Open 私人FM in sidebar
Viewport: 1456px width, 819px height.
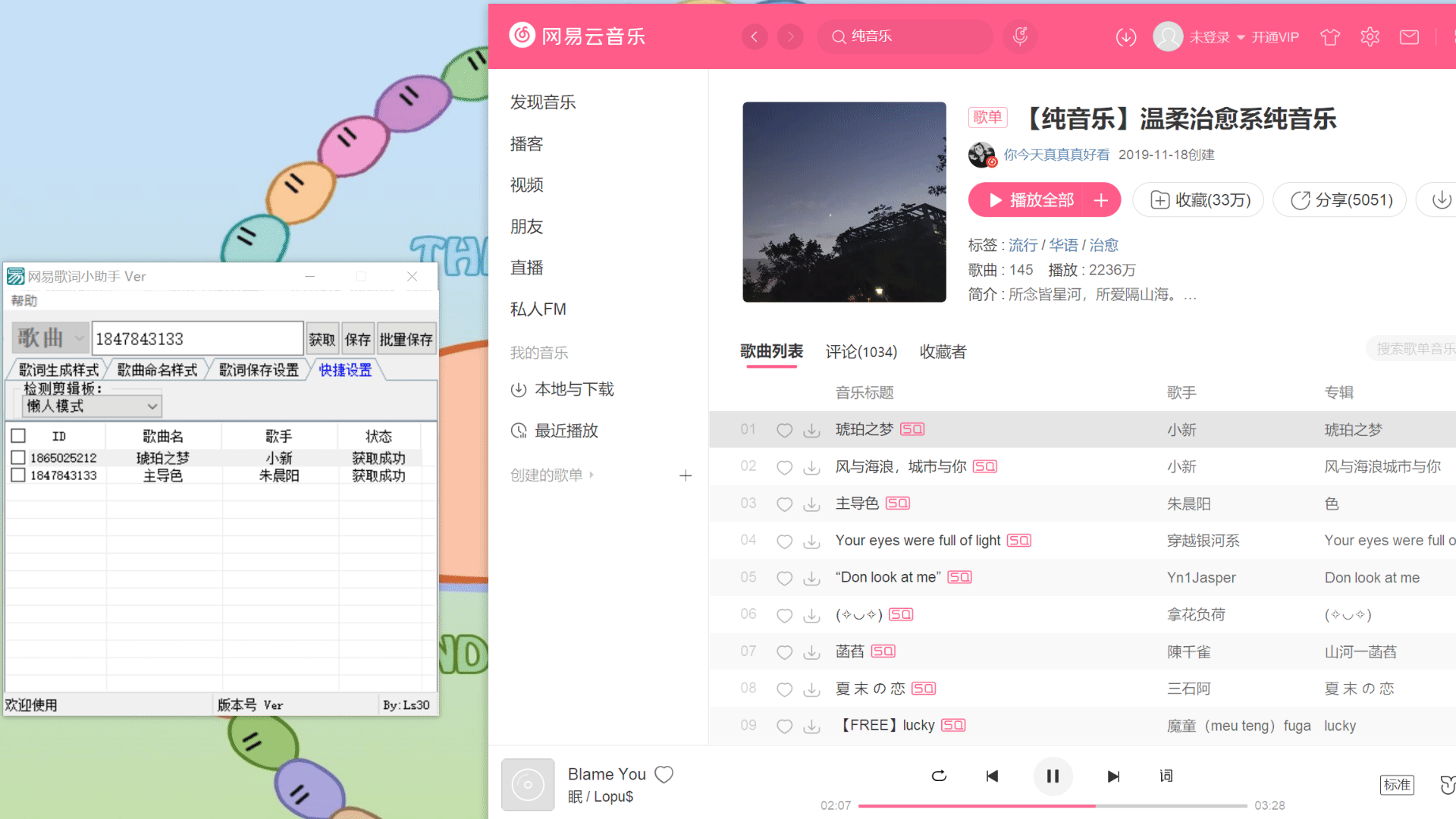(x=538, y=309)
